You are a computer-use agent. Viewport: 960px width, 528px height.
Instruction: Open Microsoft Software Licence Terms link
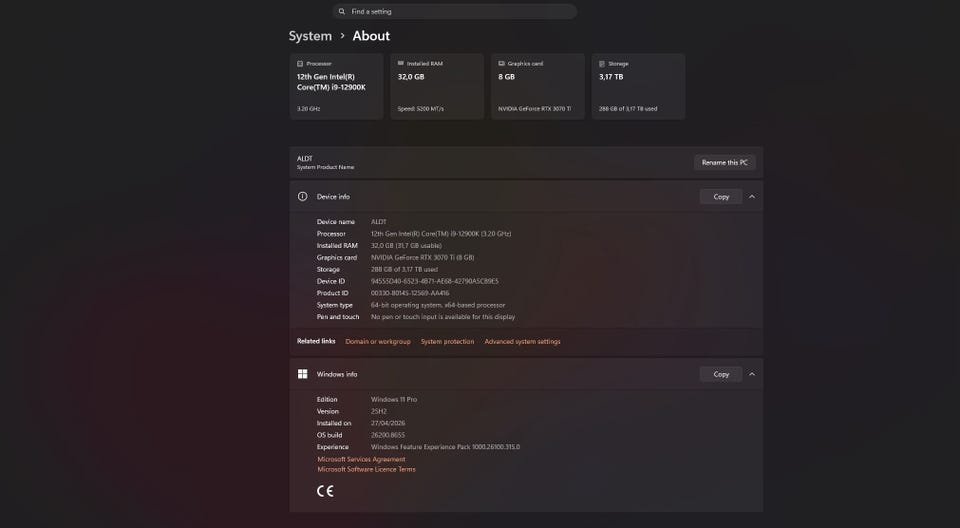(366, 469)
